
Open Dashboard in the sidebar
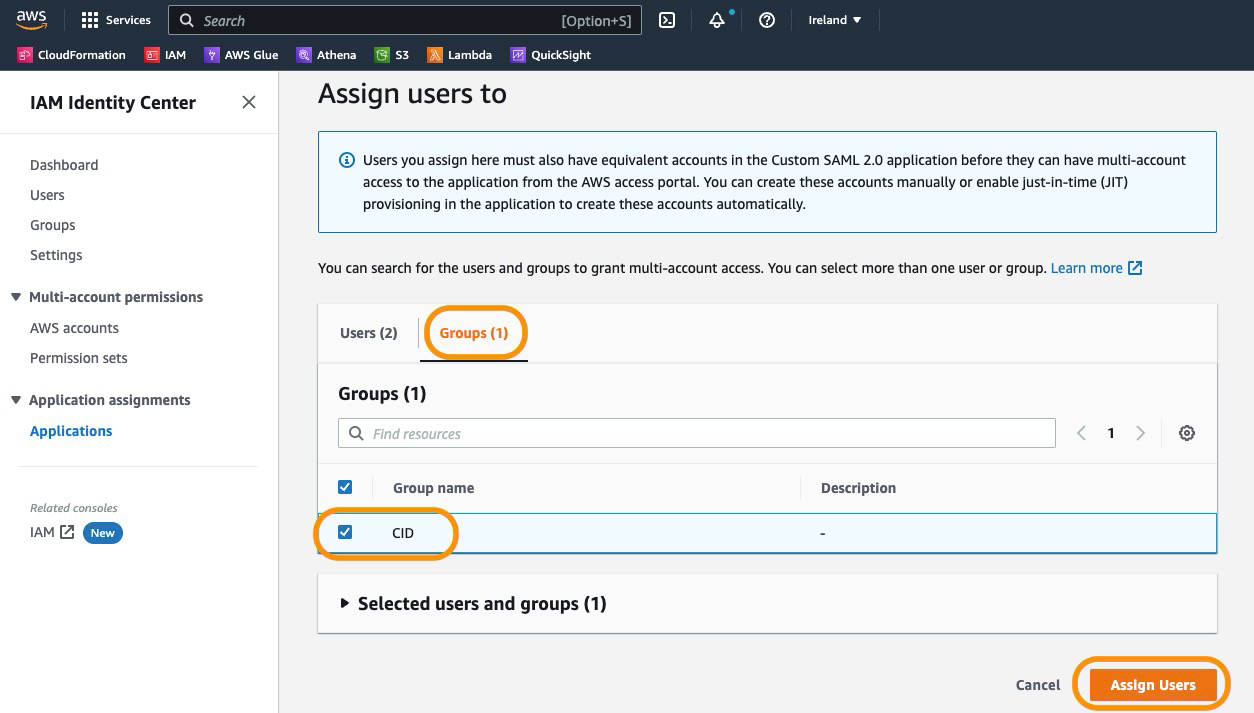pos(64,165)
